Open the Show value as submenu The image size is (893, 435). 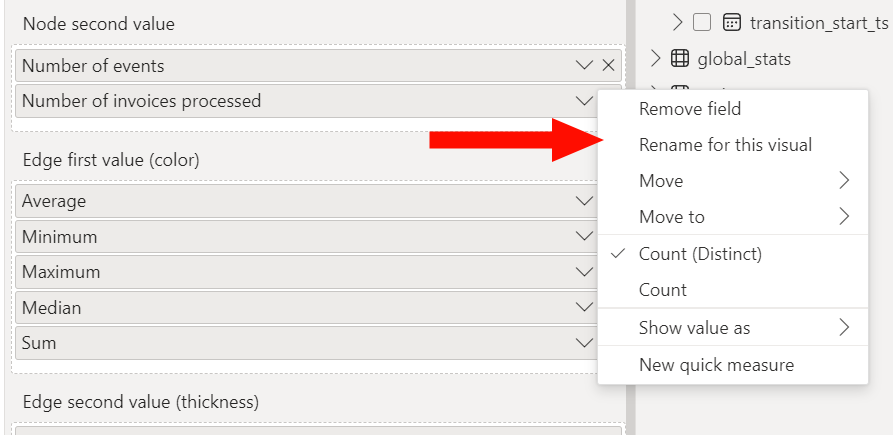733,327
